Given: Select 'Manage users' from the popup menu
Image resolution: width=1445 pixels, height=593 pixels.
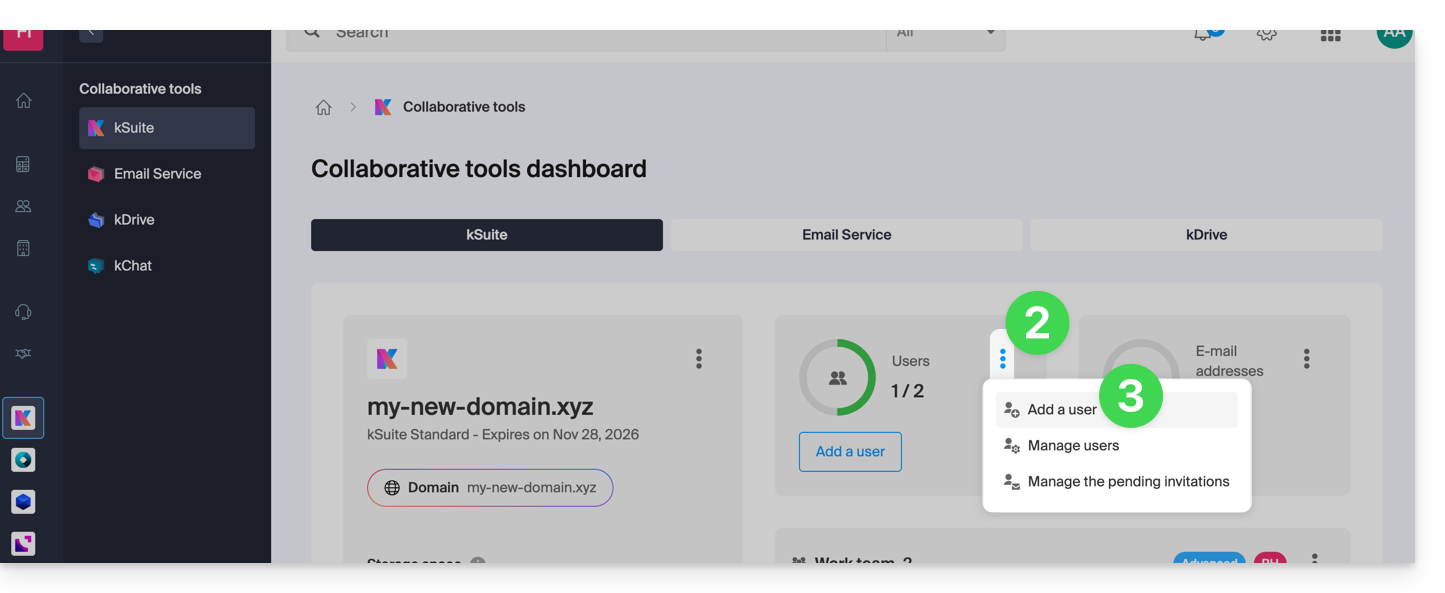Looking at the screenshot, I should [1073, 446].
